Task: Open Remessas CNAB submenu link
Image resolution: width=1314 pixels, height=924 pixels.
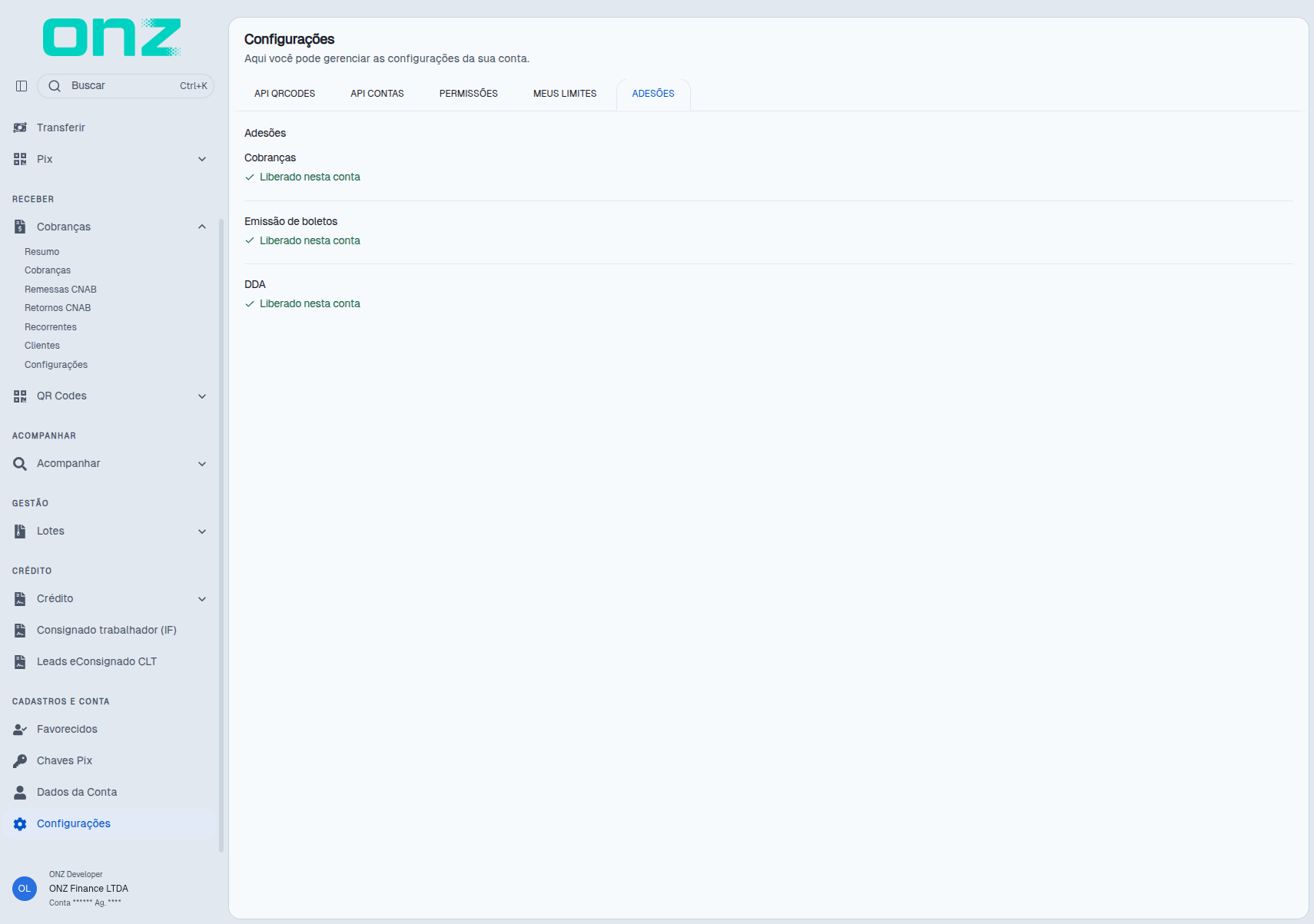Action: (61, 290)
